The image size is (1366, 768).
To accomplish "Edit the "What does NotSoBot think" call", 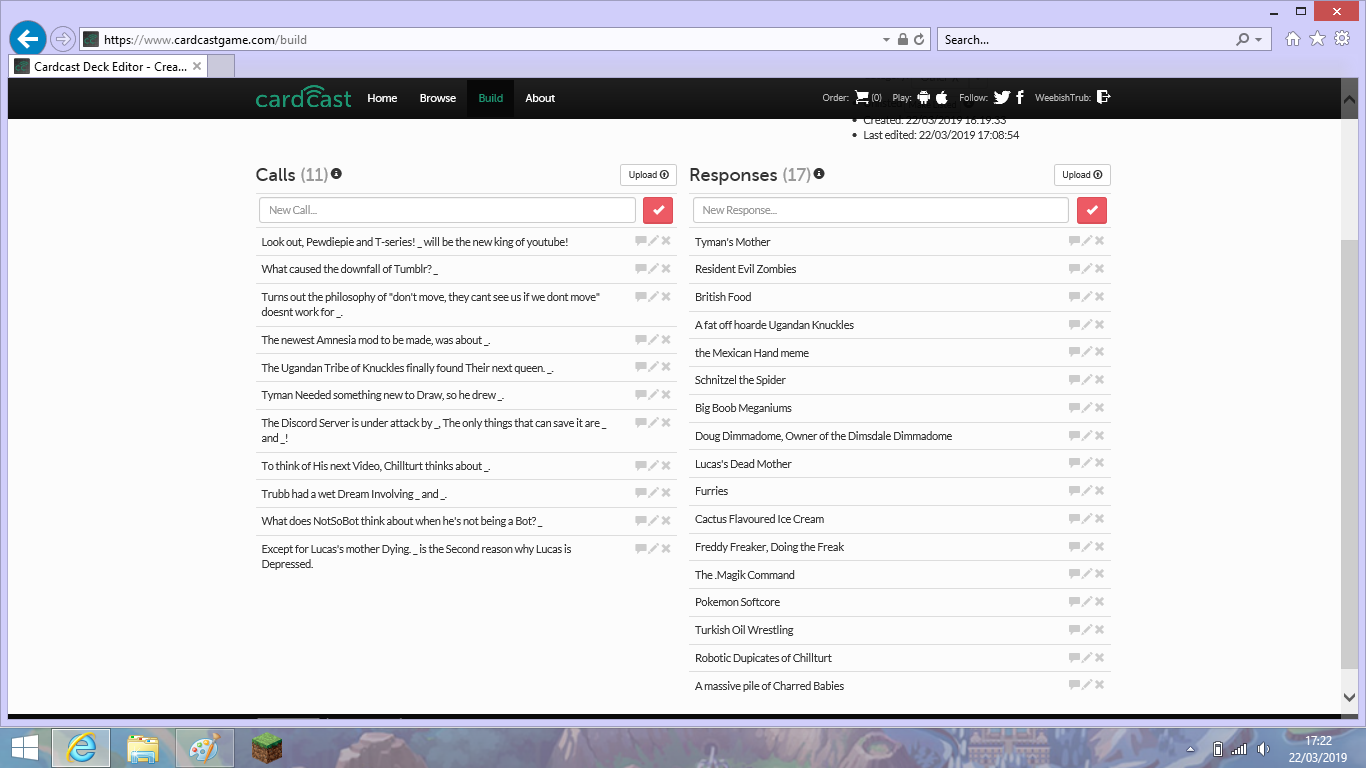I will tap(653, 520).
